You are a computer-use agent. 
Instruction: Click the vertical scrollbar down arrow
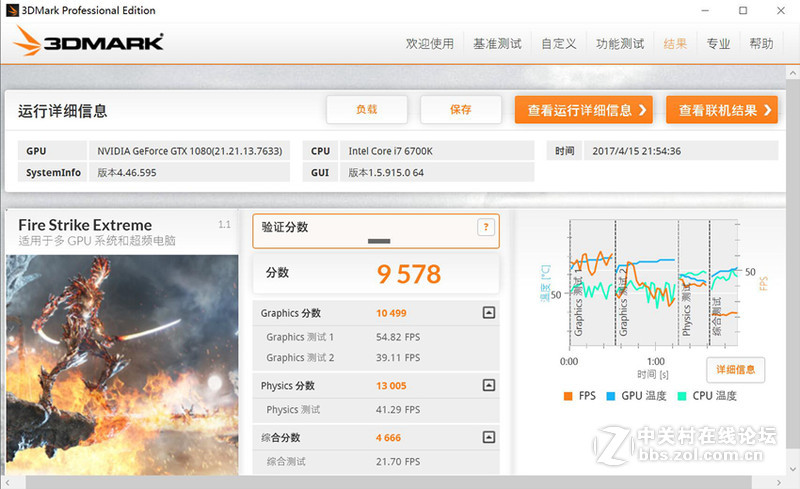[793, 469]
